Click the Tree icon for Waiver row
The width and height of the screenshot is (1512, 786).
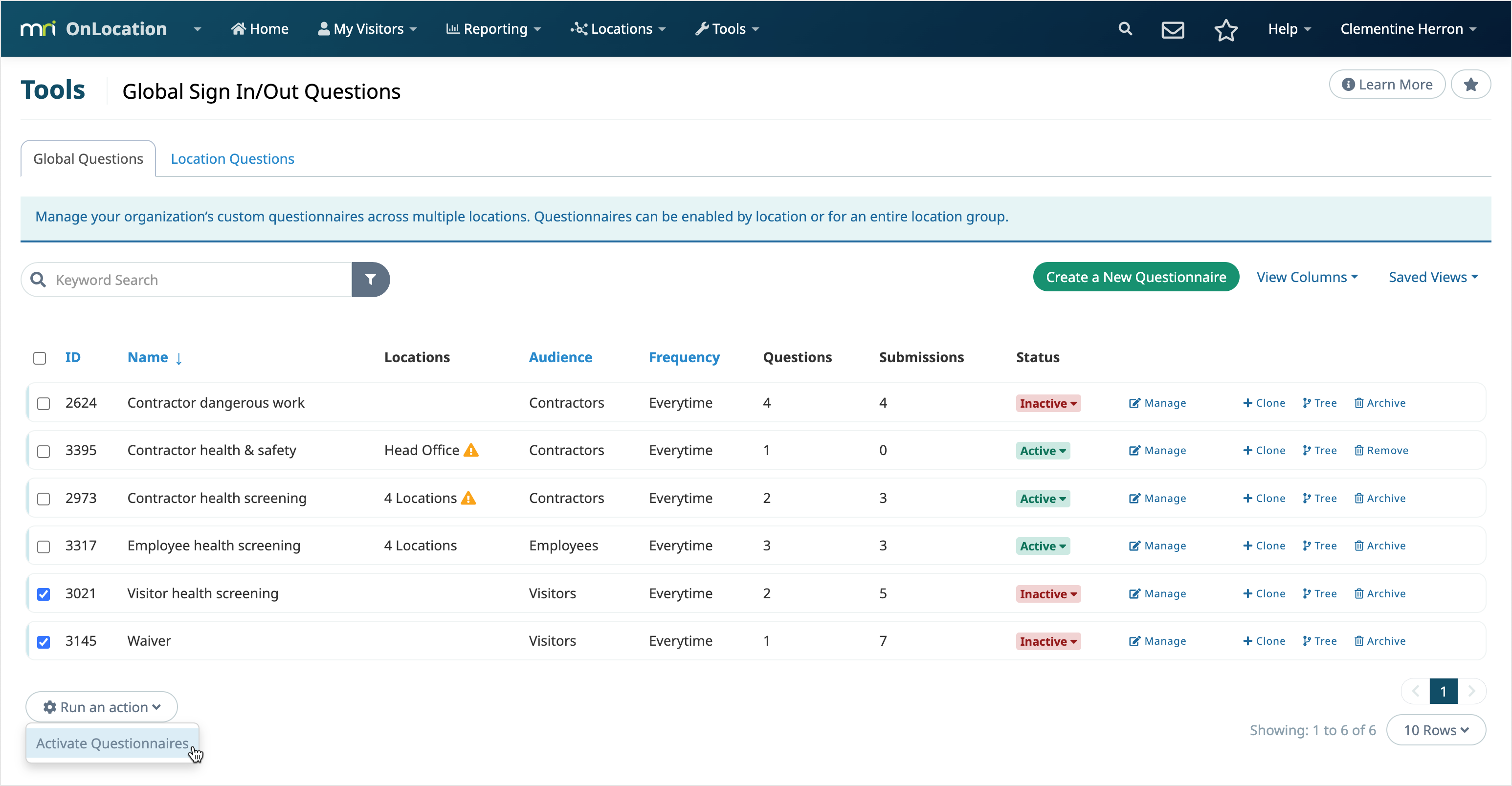pos(1319,641)
